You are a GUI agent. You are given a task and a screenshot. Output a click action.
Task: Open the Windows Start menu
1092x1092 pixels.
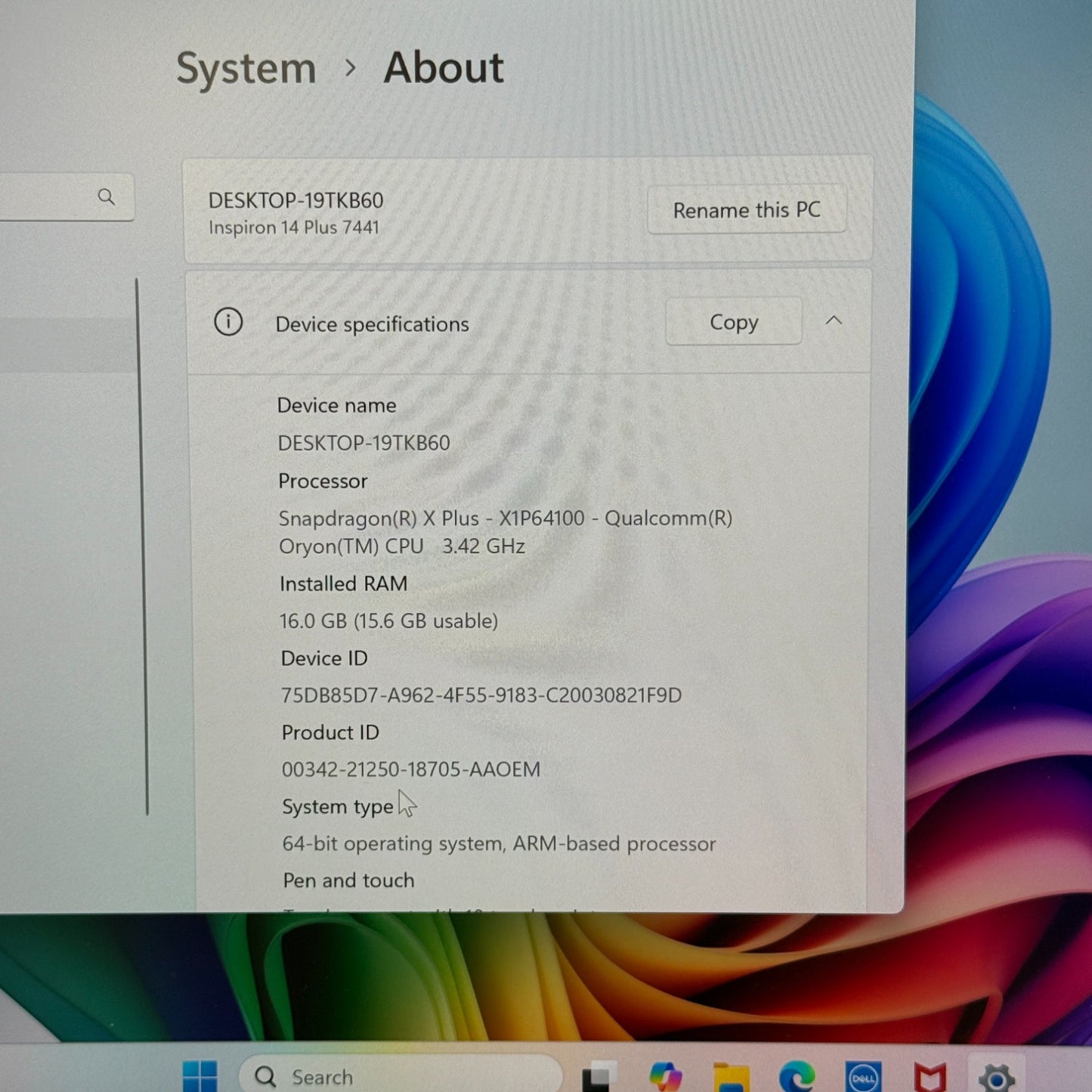(x=200, y=1076)
